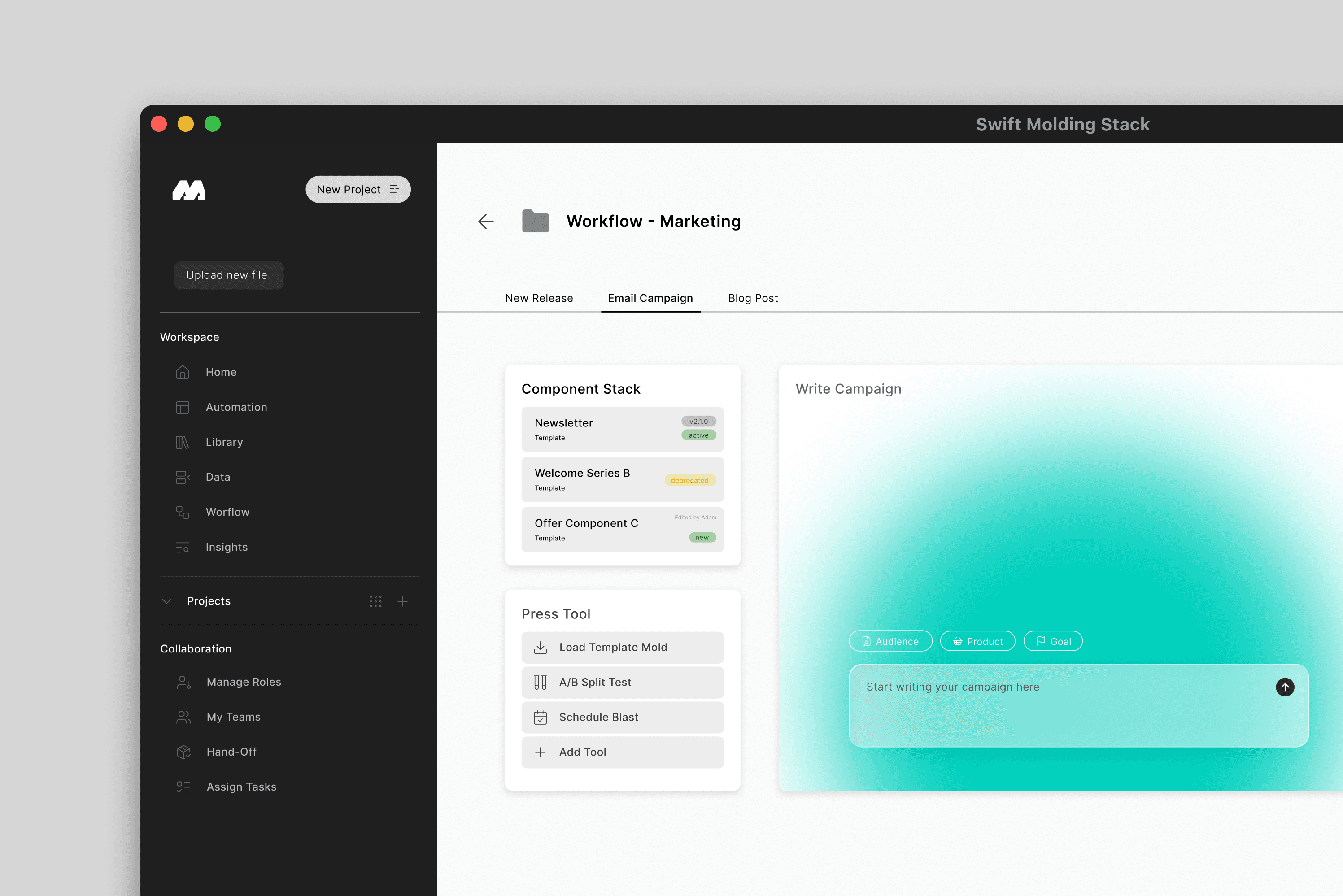
Task: Toggle the Product chip
Action: click(978, 641)
